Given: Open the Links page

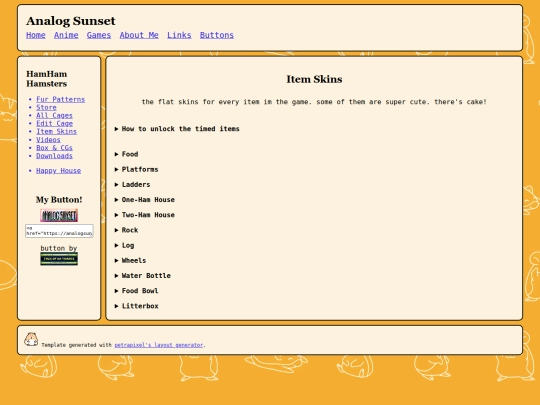Looking at the screenshot, I should [x=179, y=35].
